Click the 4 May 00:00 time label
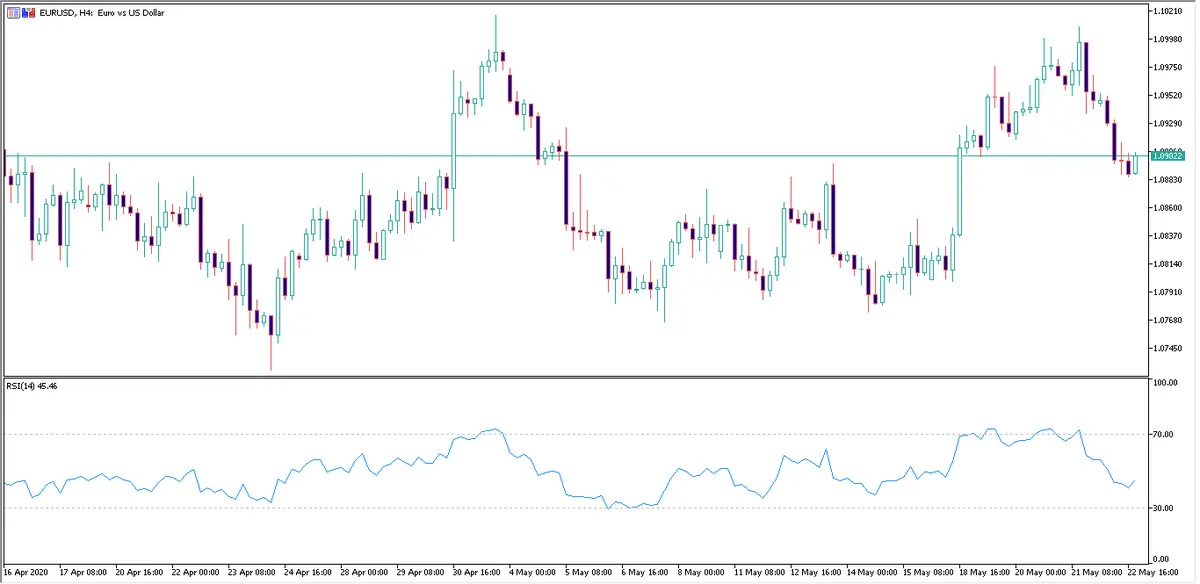1200x584 pixels. coord(533,574)
